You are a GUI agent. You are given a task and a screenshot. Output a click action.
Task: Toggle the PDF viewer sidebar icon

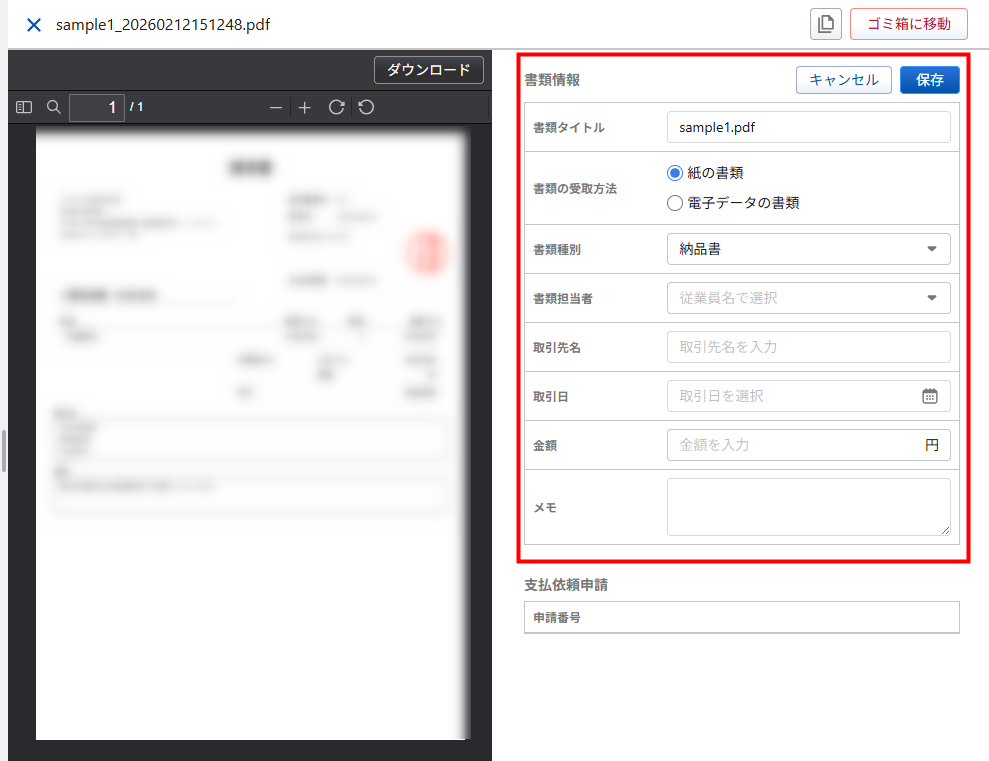click(25, 107)
